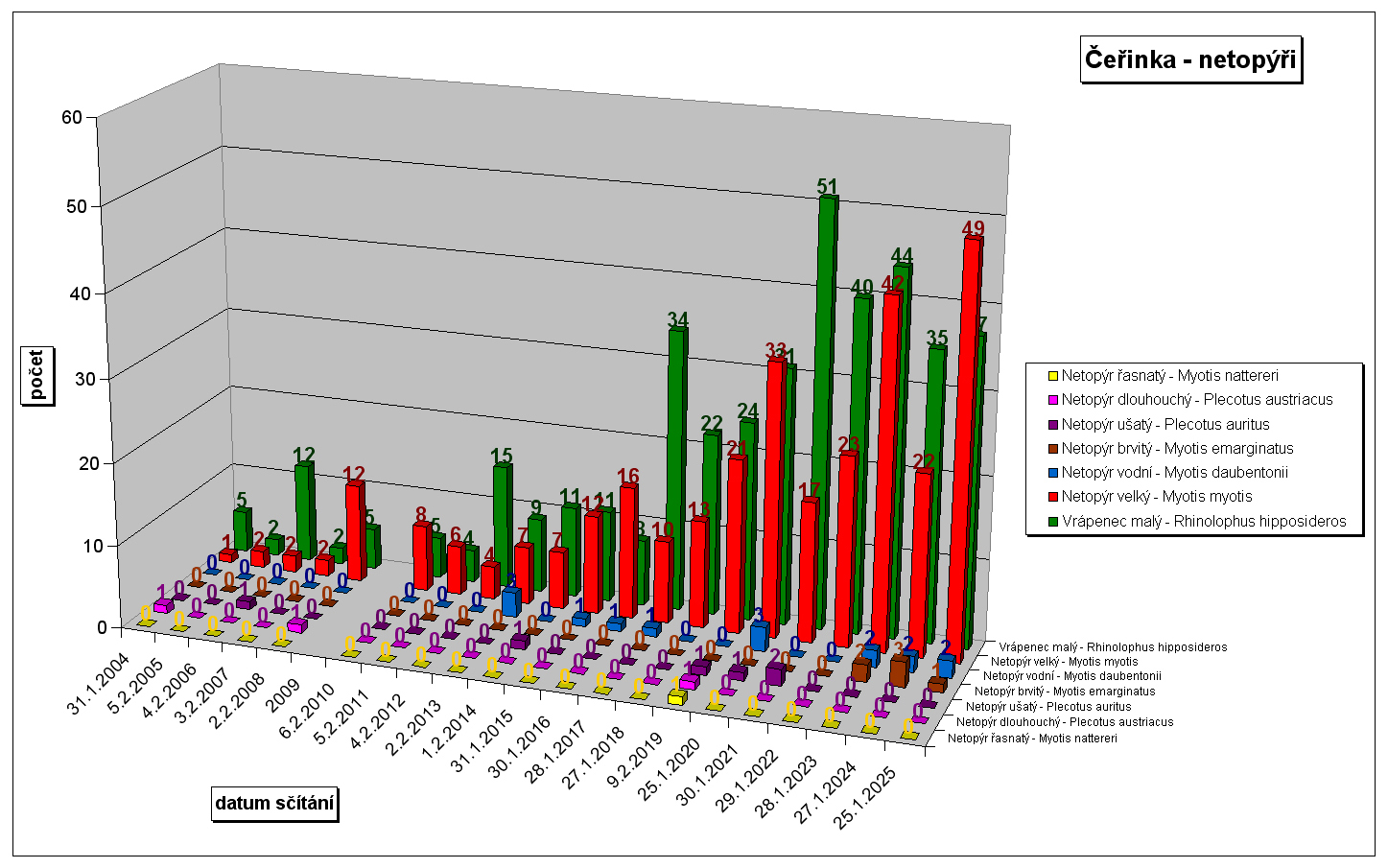The image size is (1388, 868).
Task: Select legend entry 'Netopýr velký - Myotis myotis'
Action: pyautogui.click(x=1157, y=497)
